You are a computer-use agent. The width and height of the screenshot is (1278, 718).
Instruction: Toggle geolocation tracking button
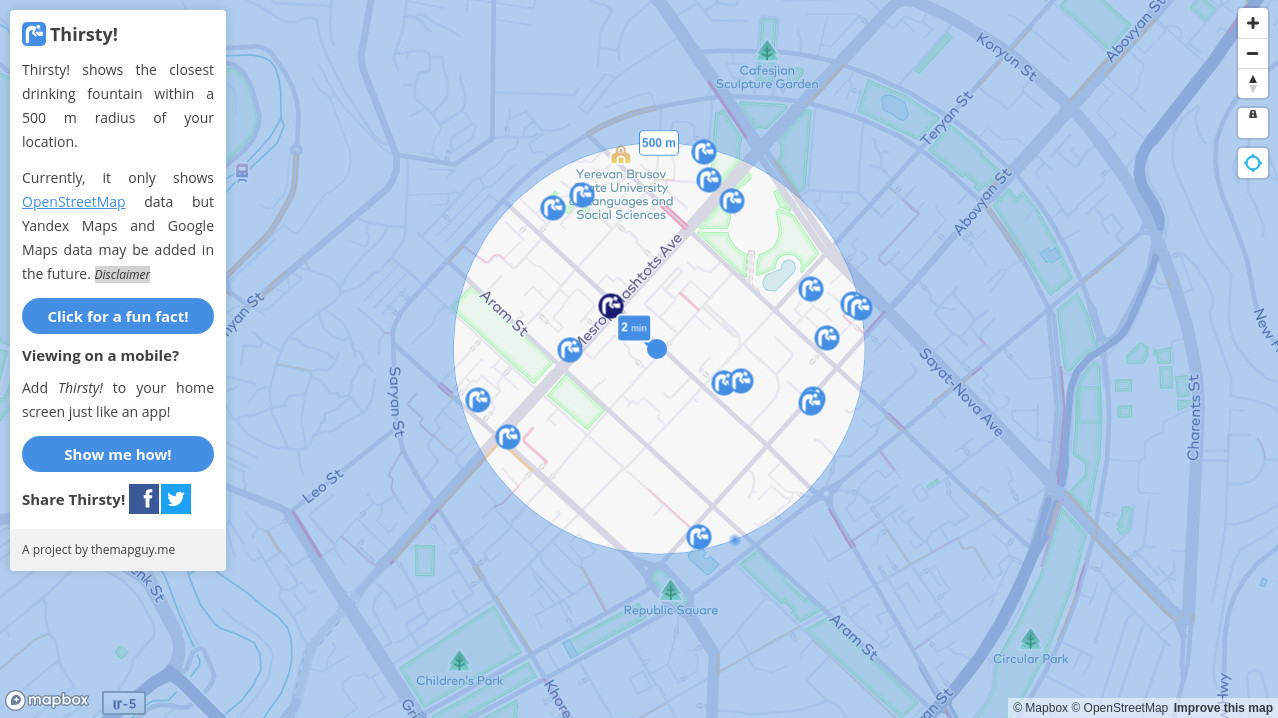(x=1252, y=163)
